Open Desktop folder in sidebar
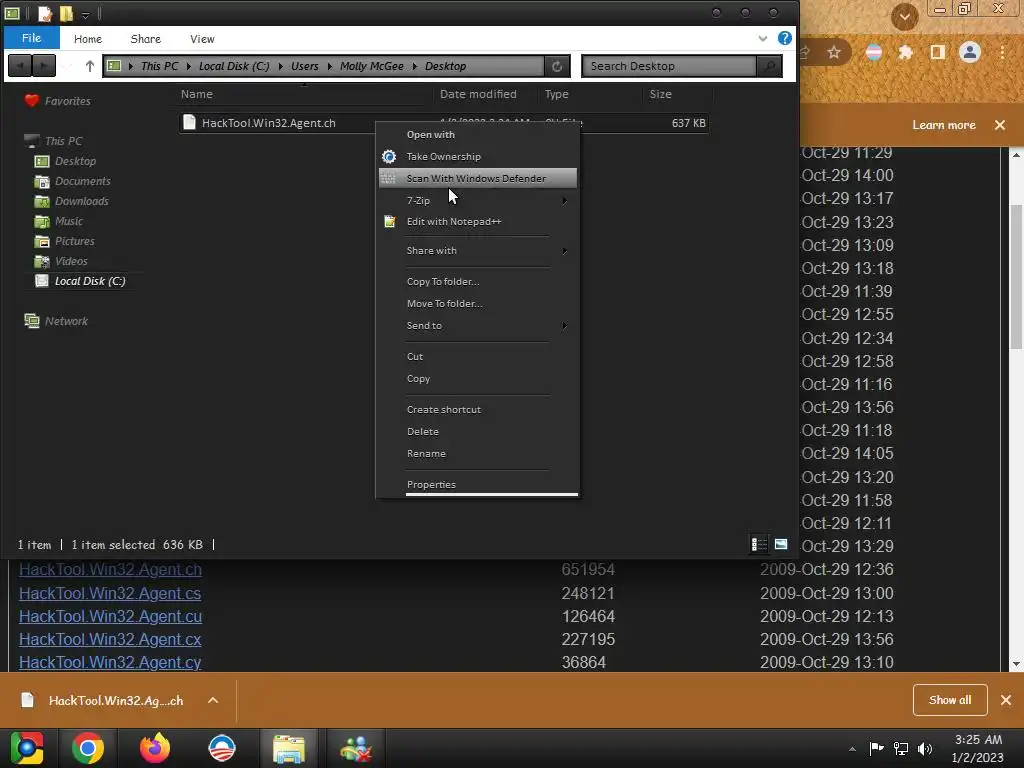 75,161
